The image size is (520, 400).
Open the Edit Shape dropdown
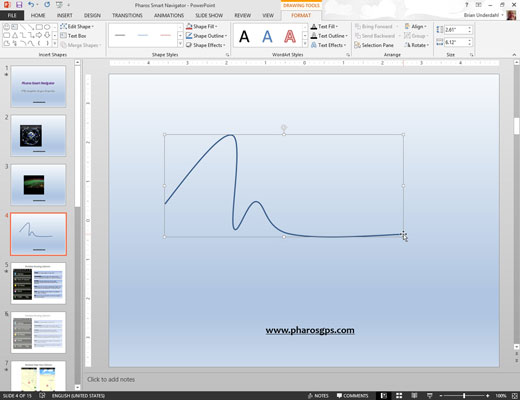click(x=77, y=26)
